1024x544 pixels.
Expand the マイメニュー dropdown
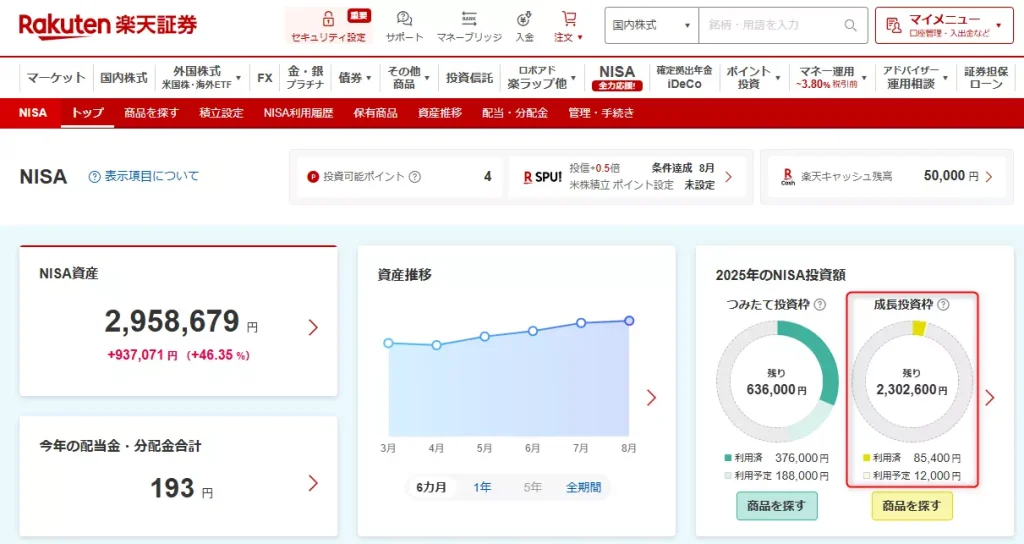pos(998,25)
